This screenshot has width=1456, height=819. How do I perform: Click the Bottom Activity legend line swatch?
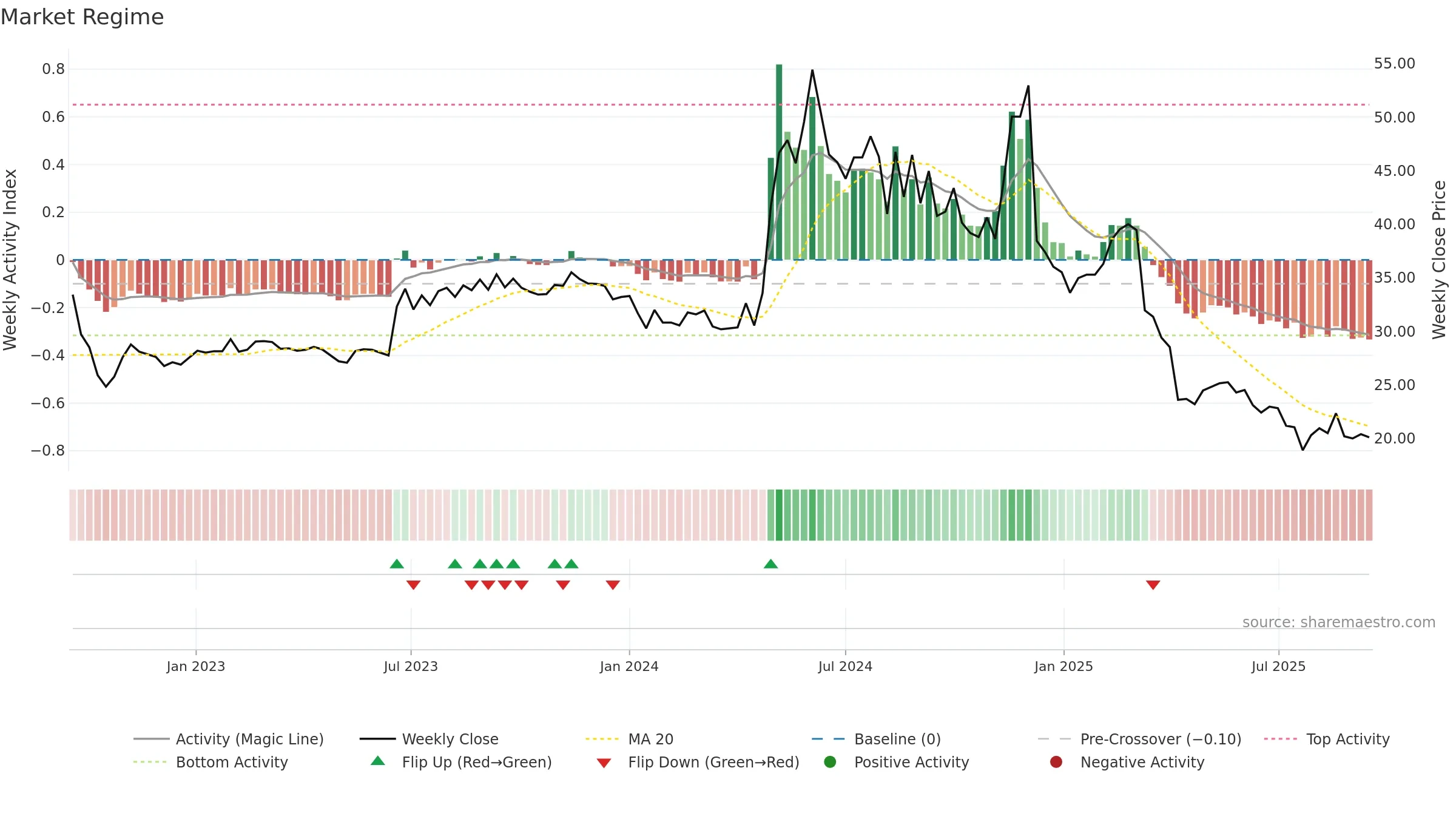coord(149,762)
